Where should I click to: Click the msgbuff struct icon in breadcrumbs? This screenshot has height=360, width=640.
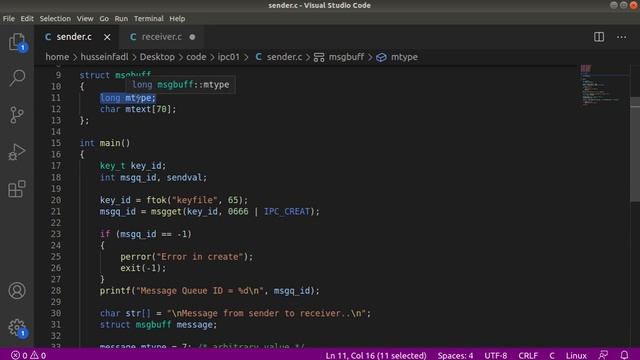[319, 57]
